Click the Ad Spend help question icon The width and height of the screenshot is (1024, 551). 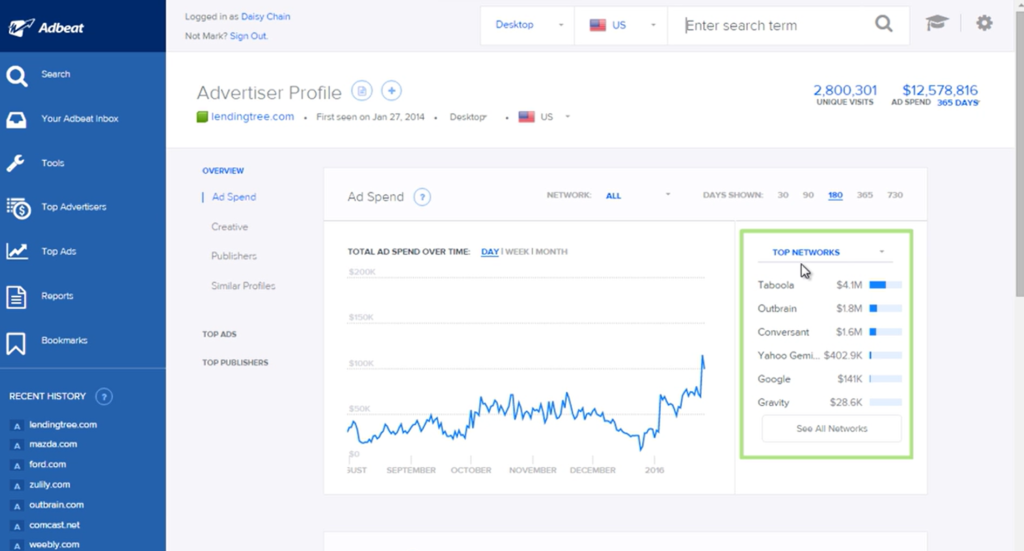coord(422,197)
